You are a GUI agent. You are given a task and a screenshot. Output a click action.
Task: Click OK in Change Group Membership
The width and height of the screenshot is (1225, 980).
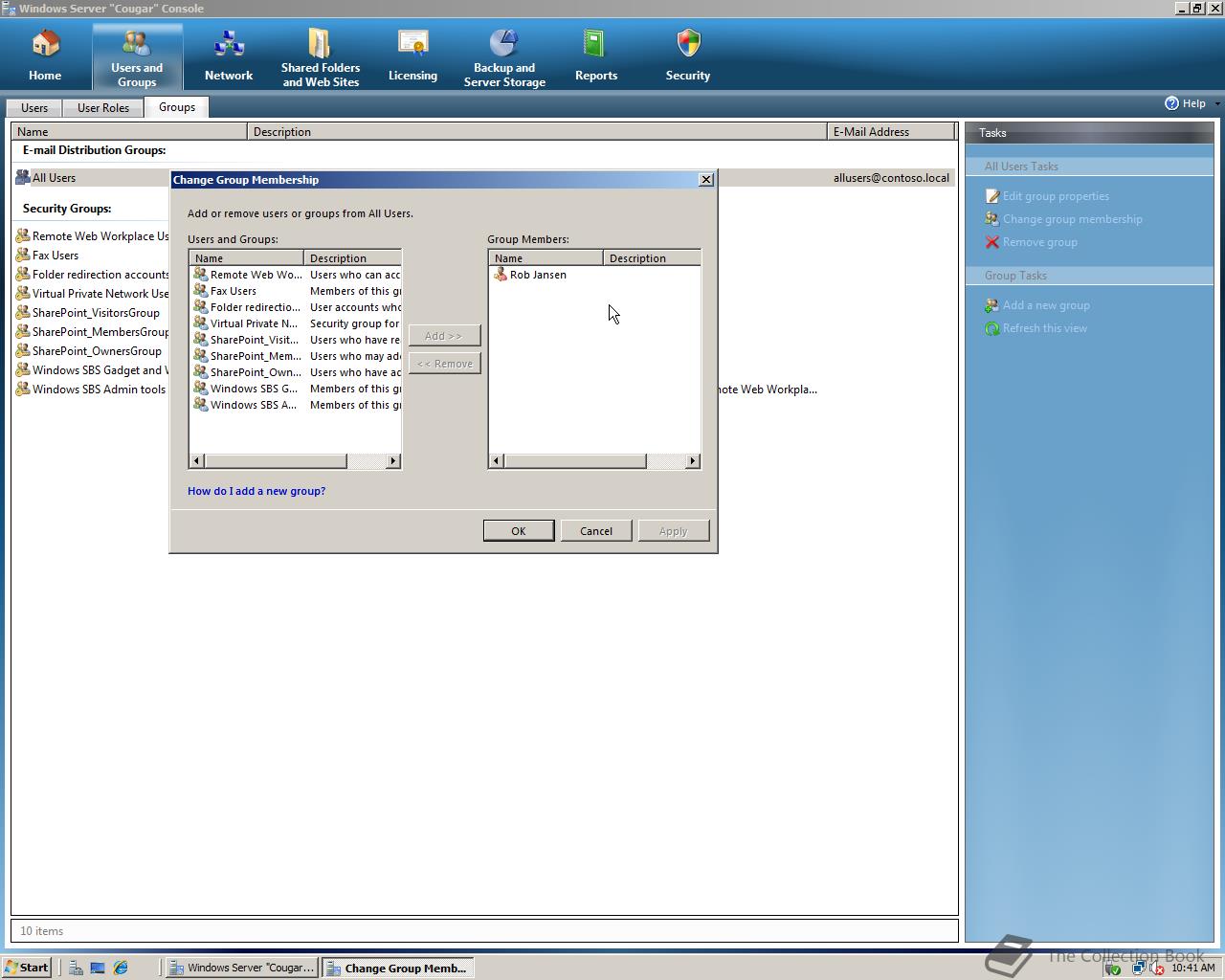(x=519, y=531)
